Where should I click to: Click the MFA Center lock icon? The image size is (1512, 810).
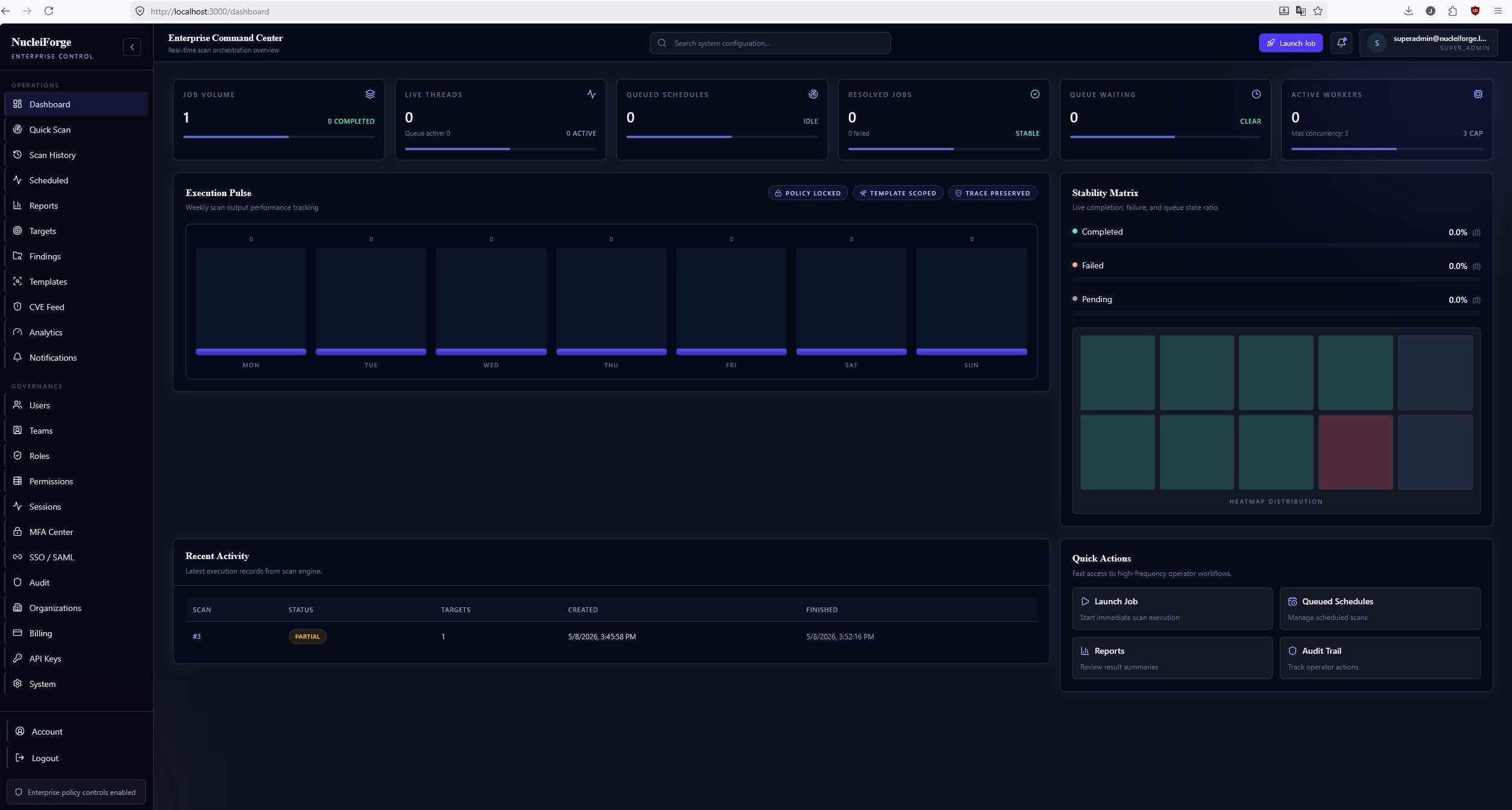click(17, 531)
